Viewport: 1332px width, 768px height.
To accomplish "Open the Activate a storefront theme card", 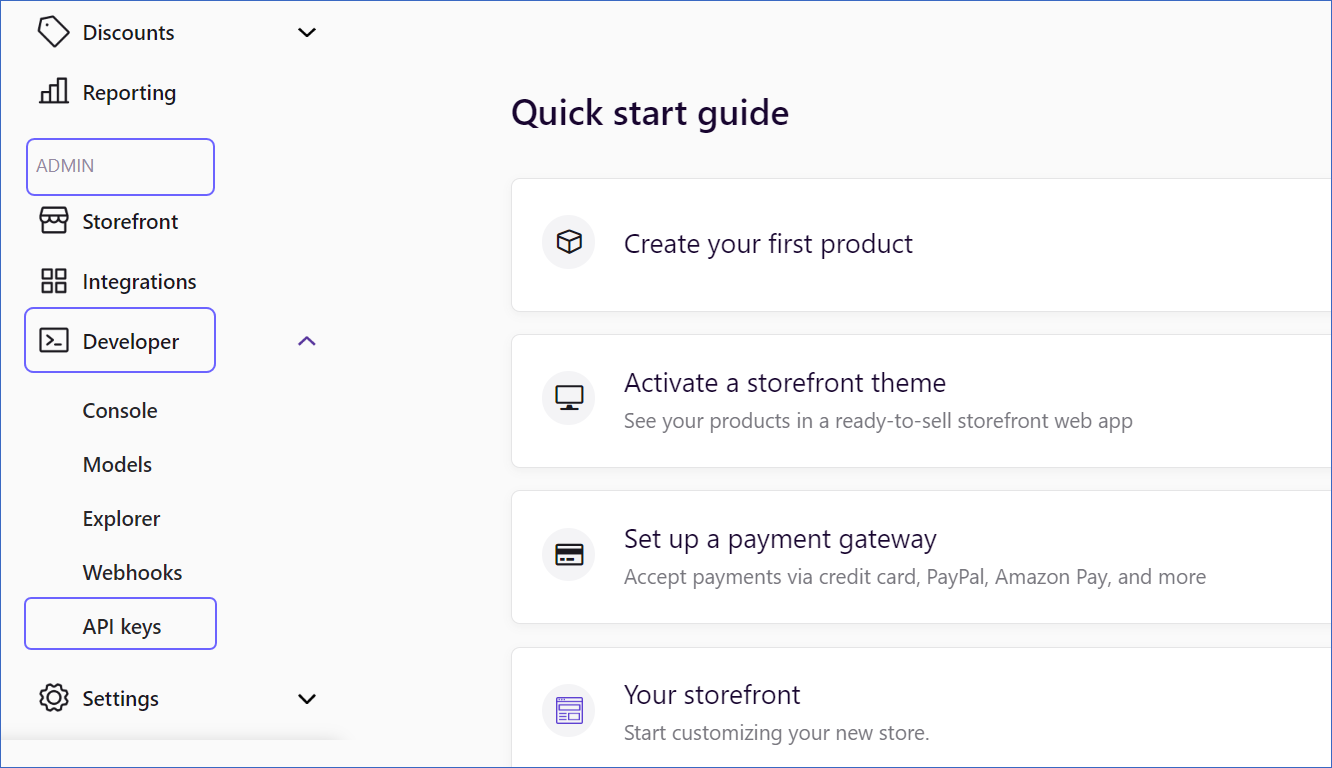I will [x=921, y=401].
